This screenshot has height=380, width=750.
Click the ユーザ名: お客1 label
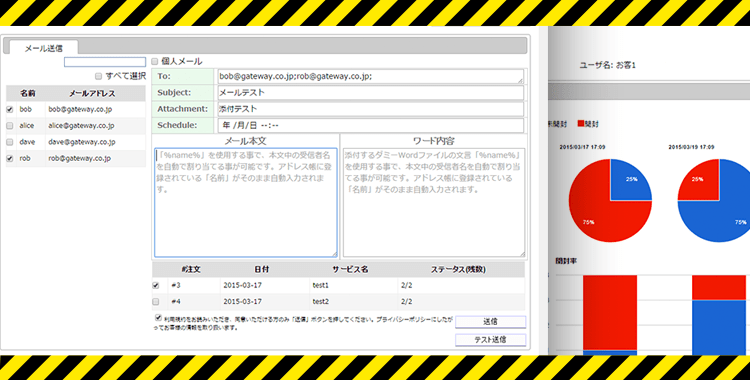tap(607, 65)
